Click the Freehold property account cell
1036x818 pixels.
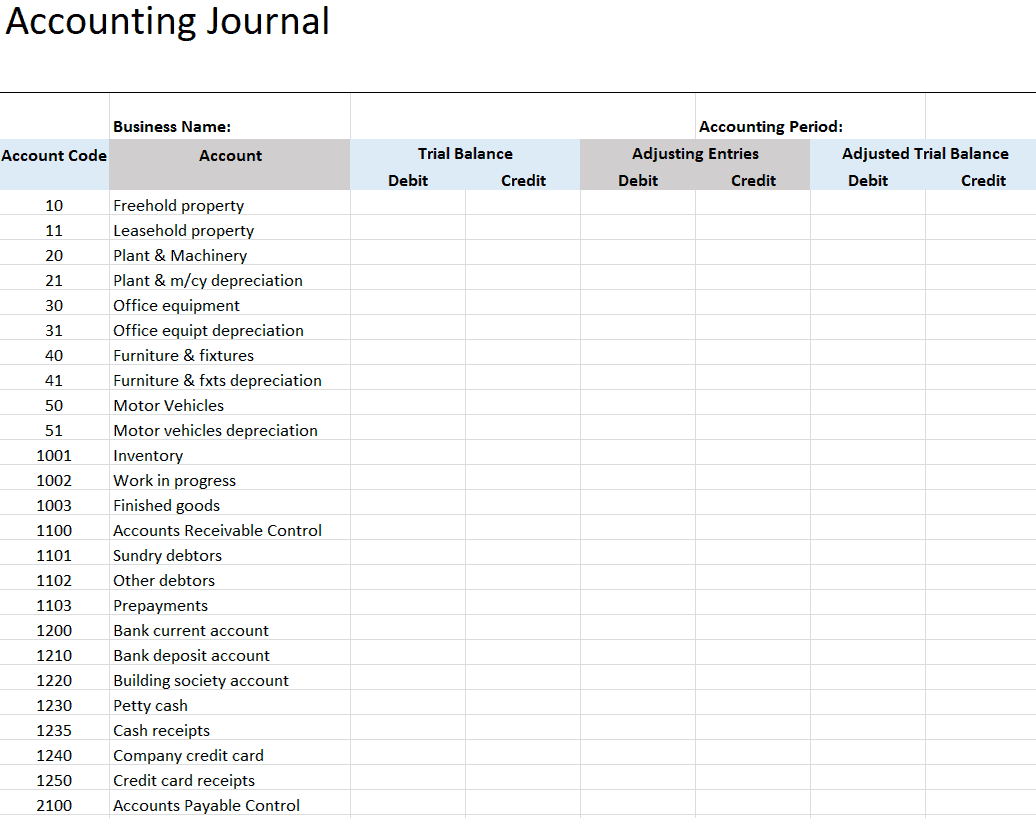click(230, 205)
